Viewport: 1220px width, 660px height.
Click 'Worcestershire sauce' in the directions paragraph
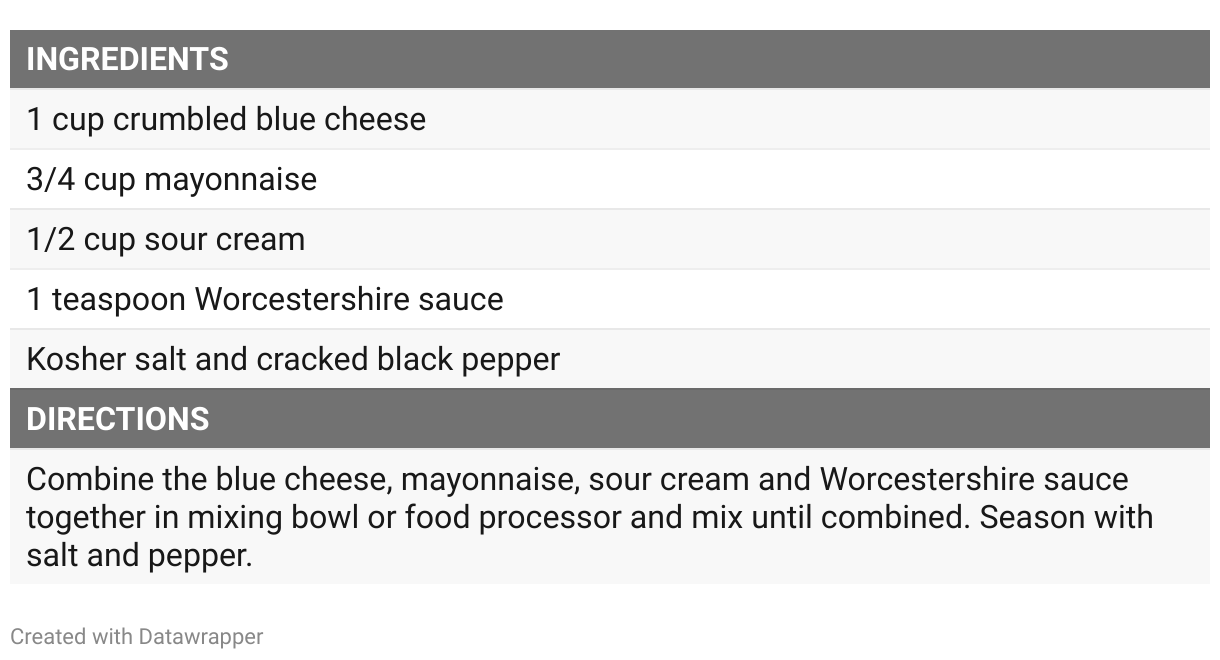974,479
